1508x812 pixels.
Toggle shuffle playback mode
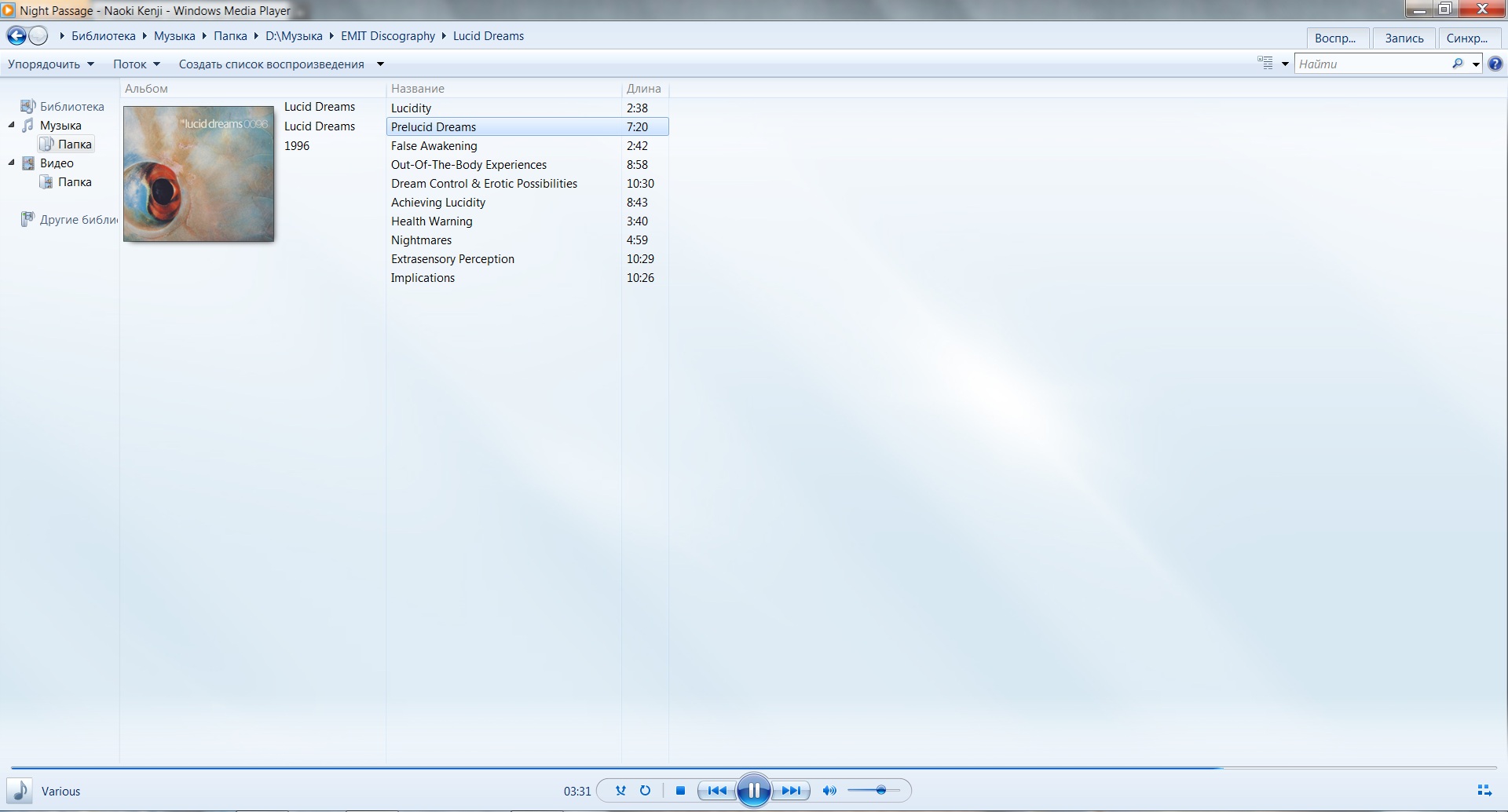tap(620, 791)
